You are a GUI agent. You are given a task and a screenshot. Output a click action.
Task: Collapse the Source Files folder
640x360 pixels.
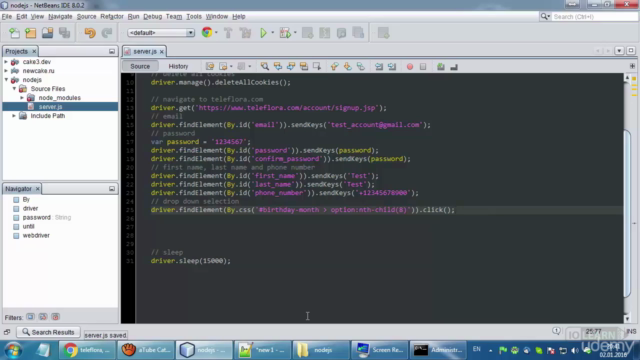pyautogui.click(x=14, y=89)
